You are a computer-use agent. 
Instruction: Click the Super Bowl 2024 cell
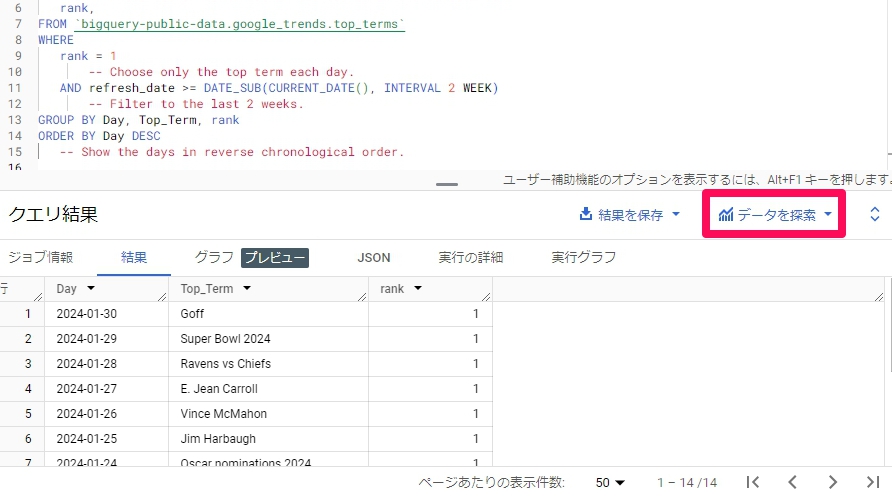[269, 339]
